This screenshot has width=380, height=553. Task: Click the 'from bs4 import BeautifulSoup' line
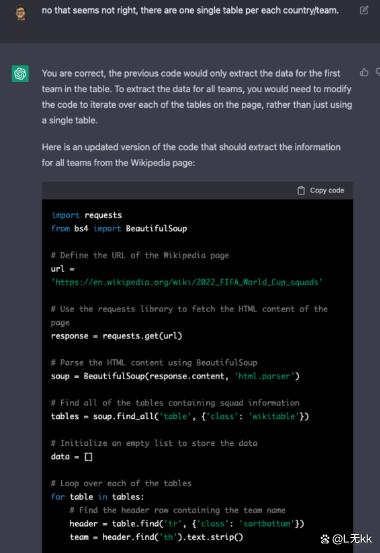[119, 229]
